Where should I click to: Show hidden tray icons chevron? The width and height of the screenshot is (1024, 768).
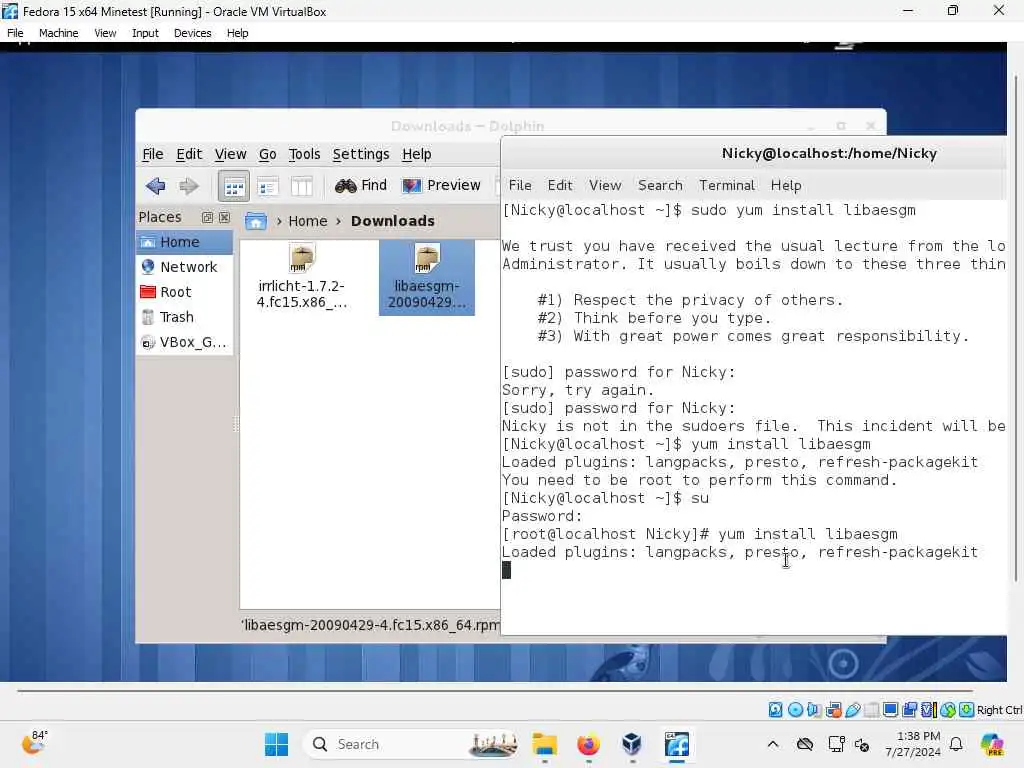[773, 744]
